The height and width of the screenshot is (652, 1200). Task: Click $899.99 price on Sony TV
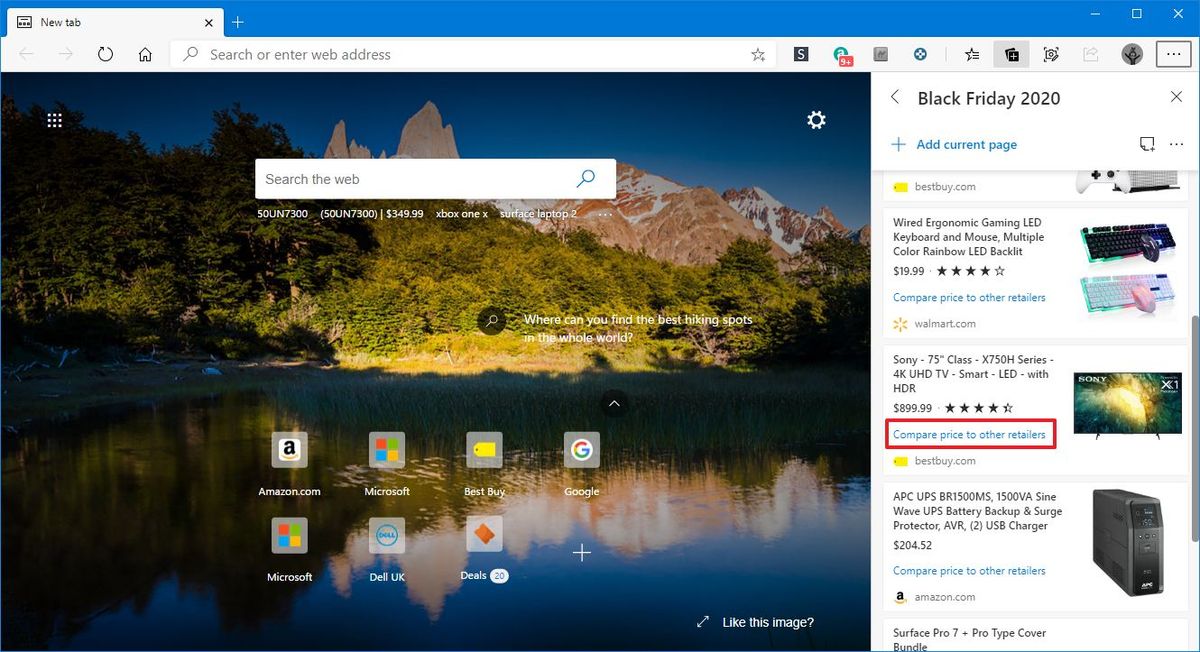coord(912,408)
